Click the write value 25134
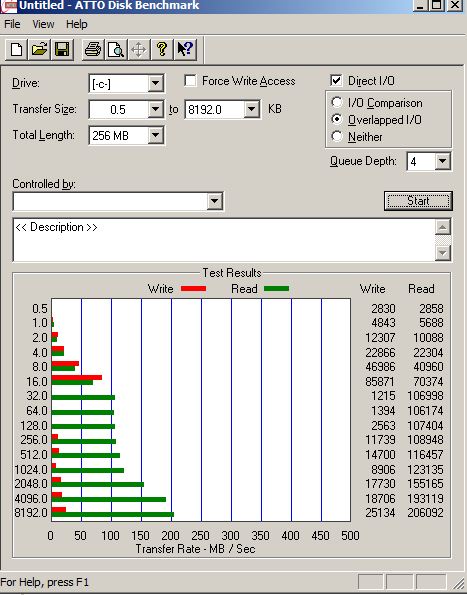Viewport: 467px width, 595px height. [380, 513]
